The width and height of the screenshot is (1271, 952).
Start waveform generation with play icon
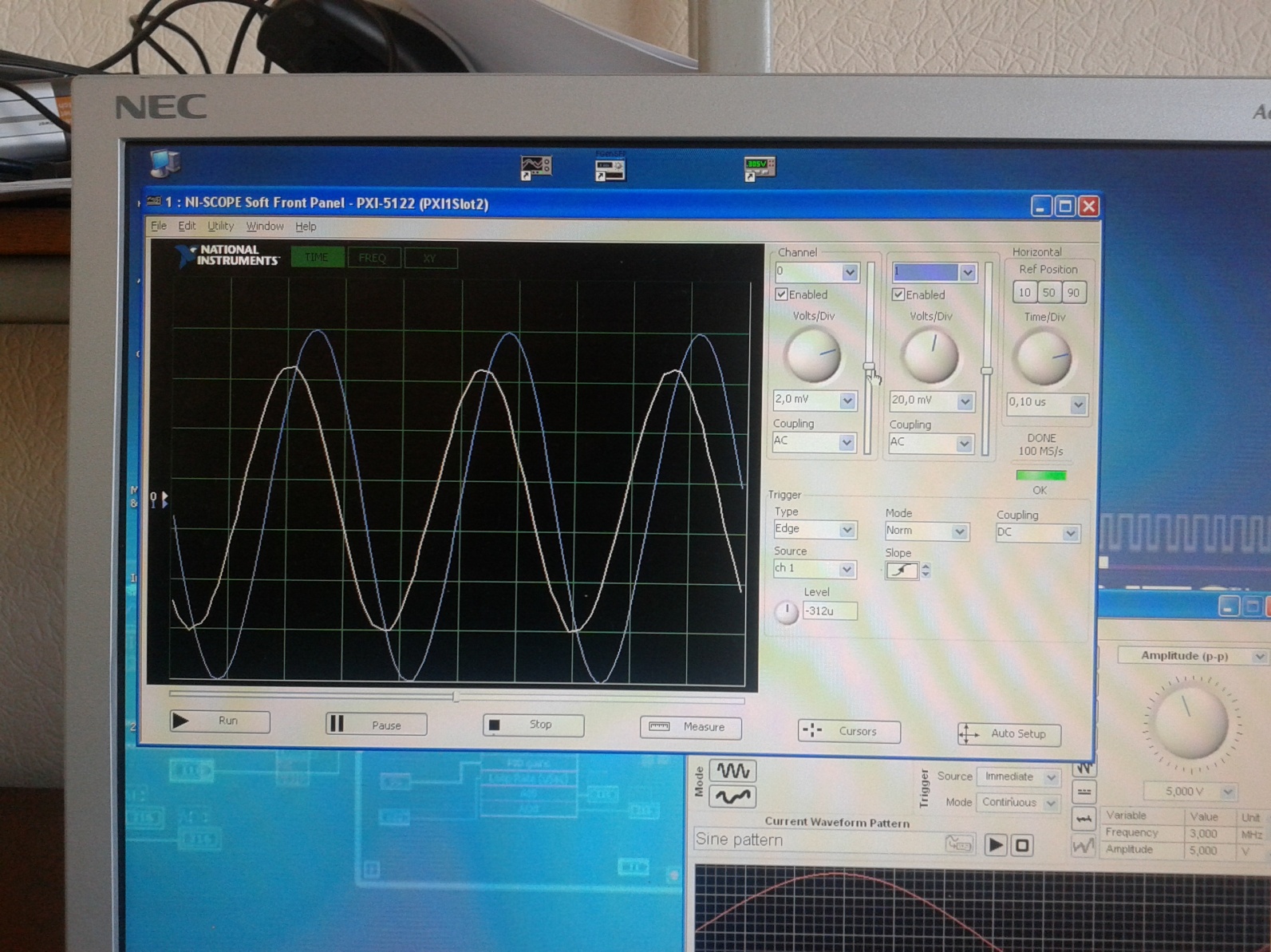click(995, 844)
